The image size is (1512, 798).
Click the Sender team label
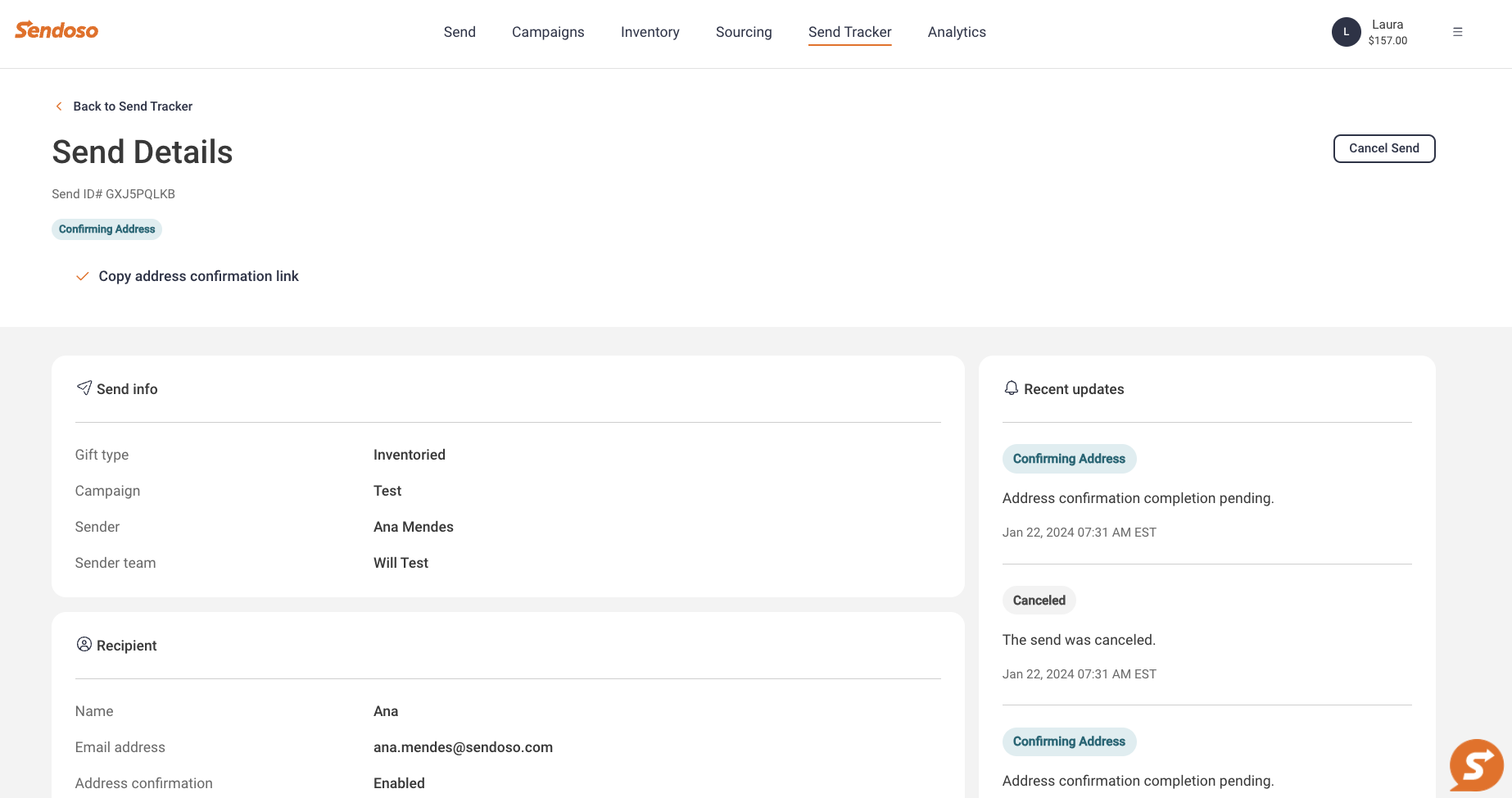115,563
